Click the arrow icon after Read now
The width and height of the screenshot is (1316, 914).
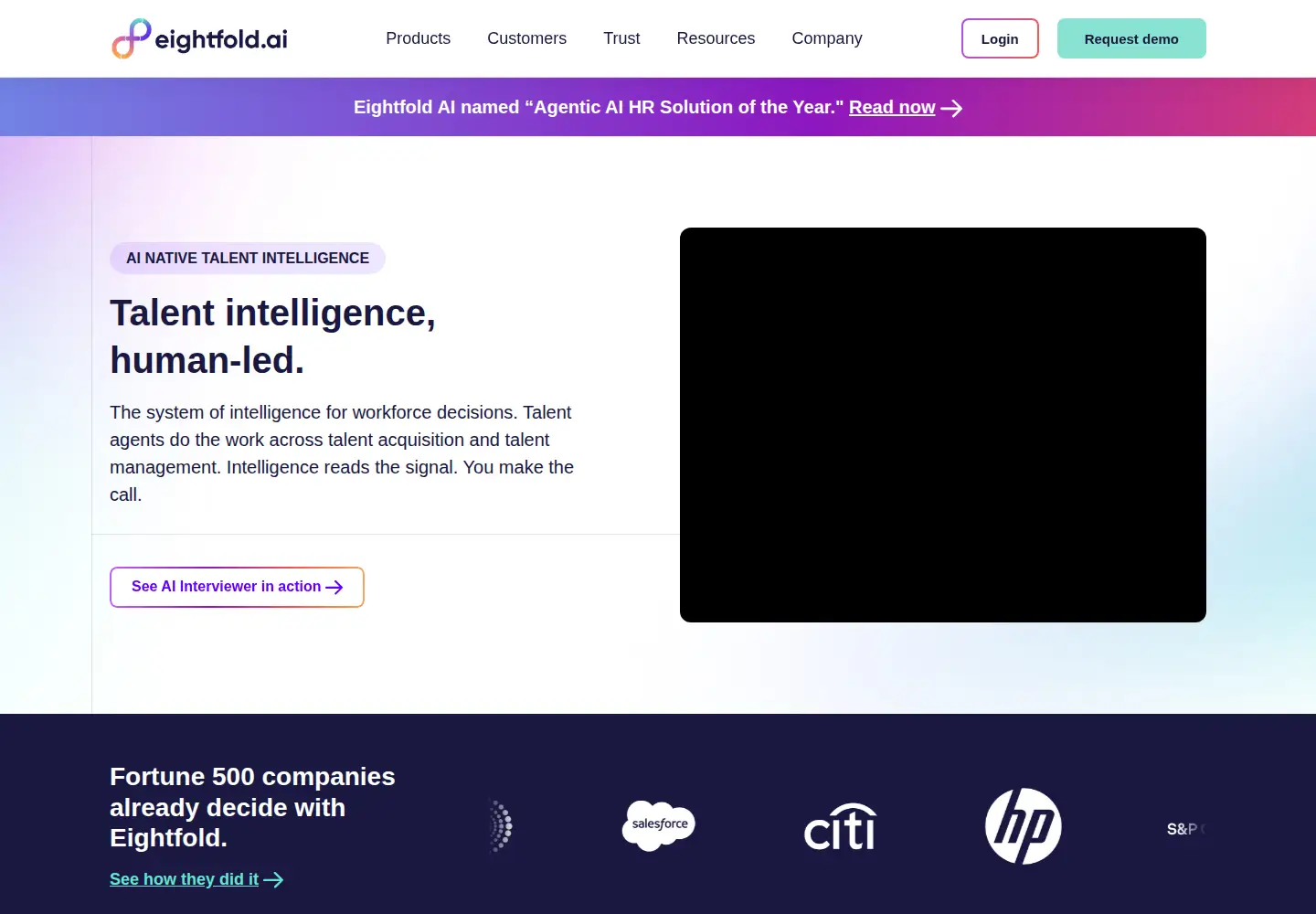tap(952, 108)
